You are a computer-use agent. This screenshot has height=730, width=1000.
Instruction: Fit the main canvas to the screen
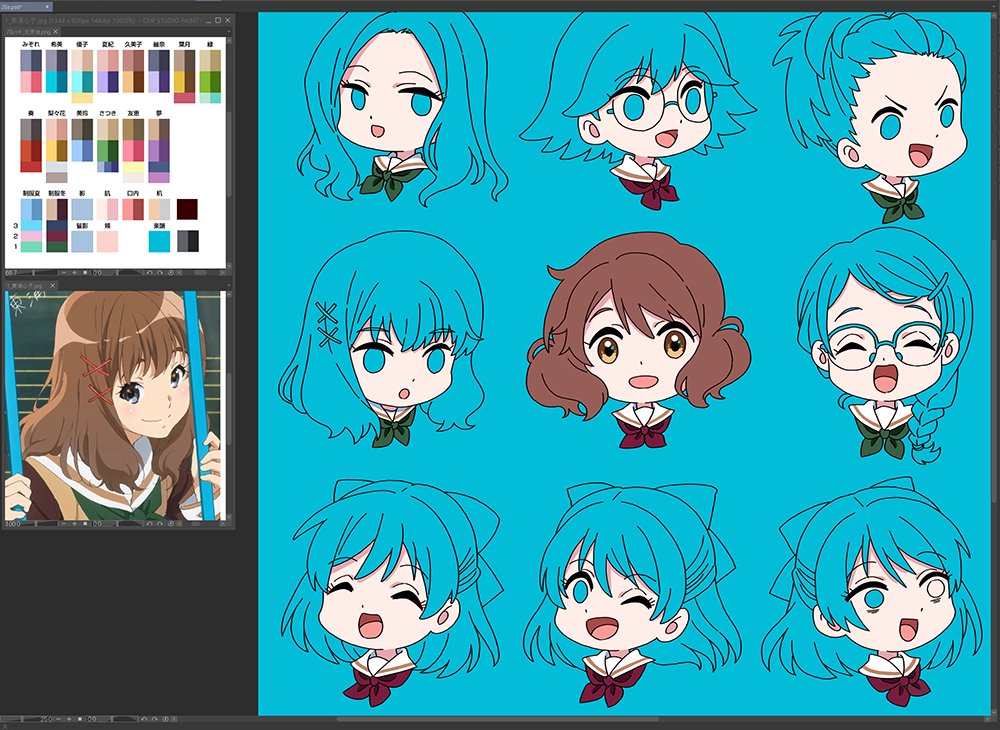coord(80,719)
